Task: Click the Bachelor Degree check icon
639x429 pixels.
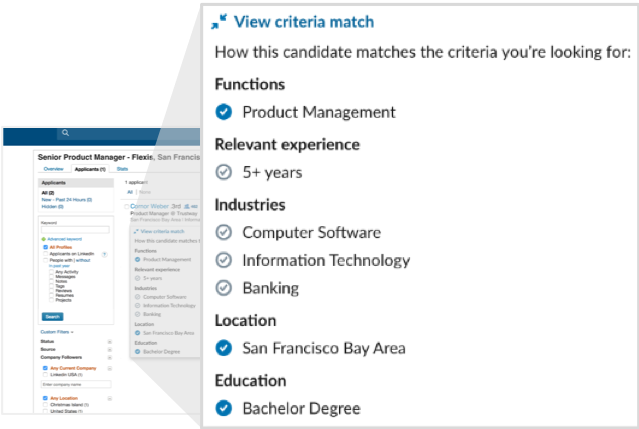Action: tap(224, 408)
